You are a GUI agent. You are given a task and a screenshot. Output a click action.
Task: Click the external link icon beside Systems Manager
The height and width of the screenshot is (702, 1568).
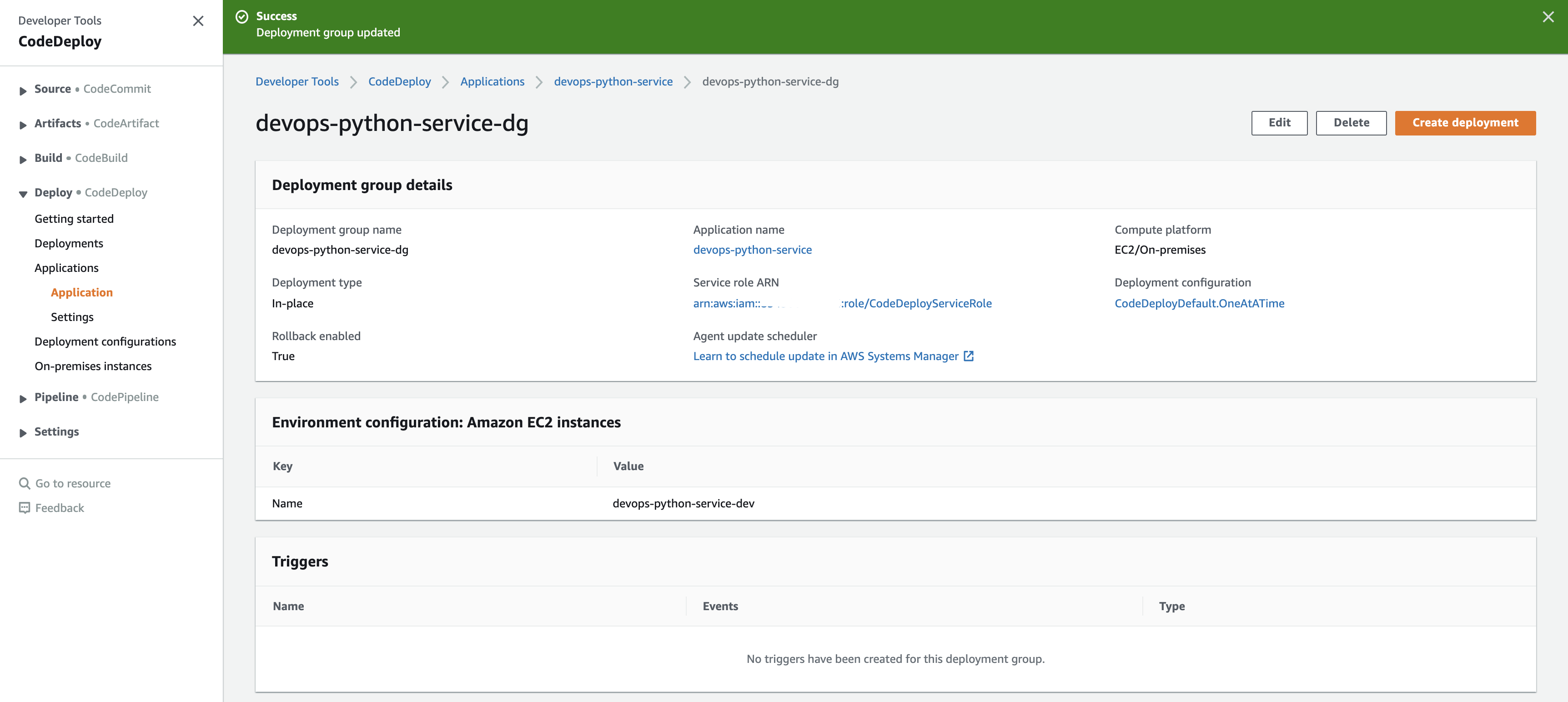point(969,356)
